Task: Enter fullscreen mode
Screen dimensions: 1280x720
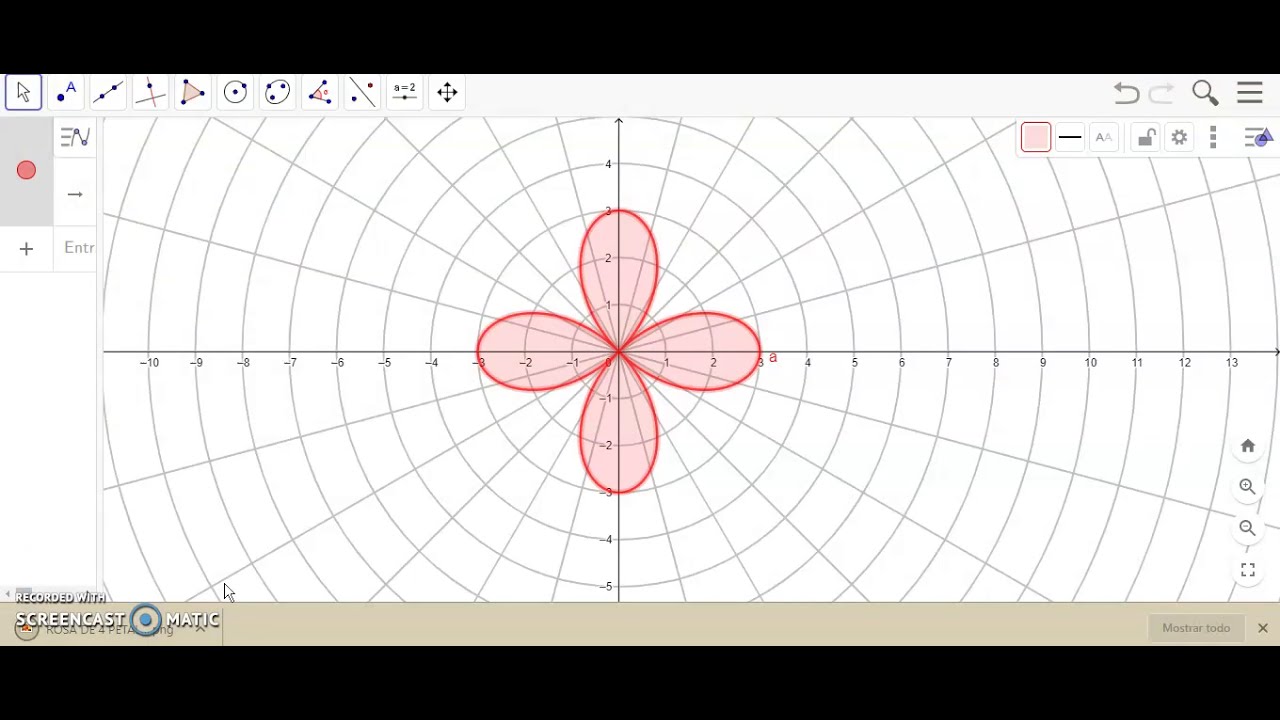Action: click(x=1247, y=570)
